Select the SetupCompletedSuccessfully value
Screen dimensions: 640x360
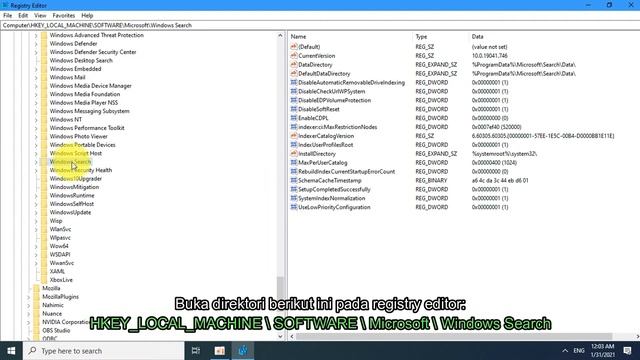tap(334, 189)
